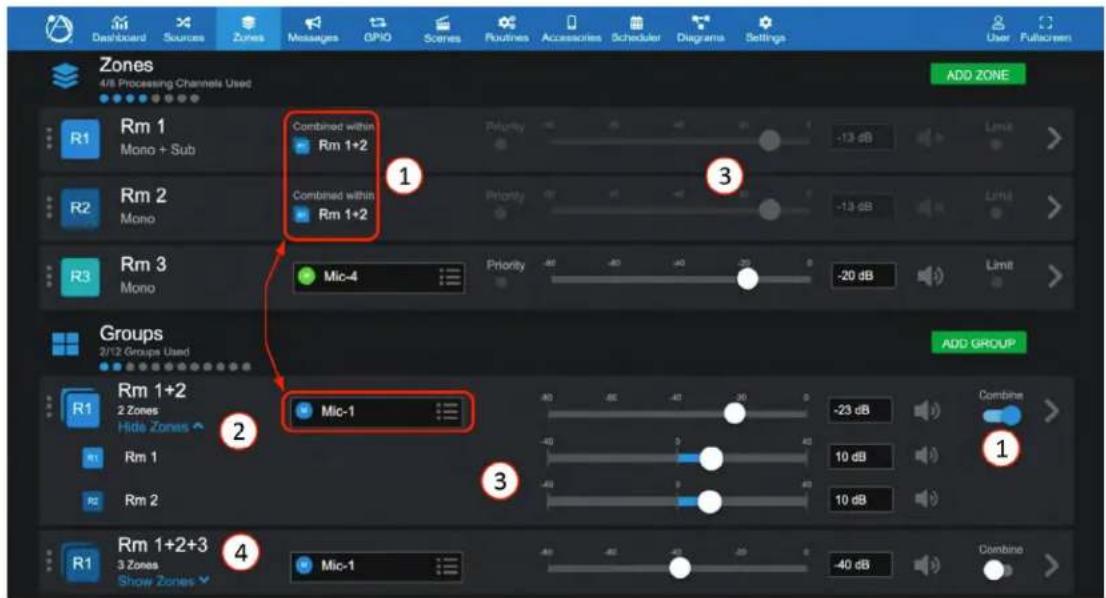
Task: Click the app logo in the top bar
Action: 59,29
